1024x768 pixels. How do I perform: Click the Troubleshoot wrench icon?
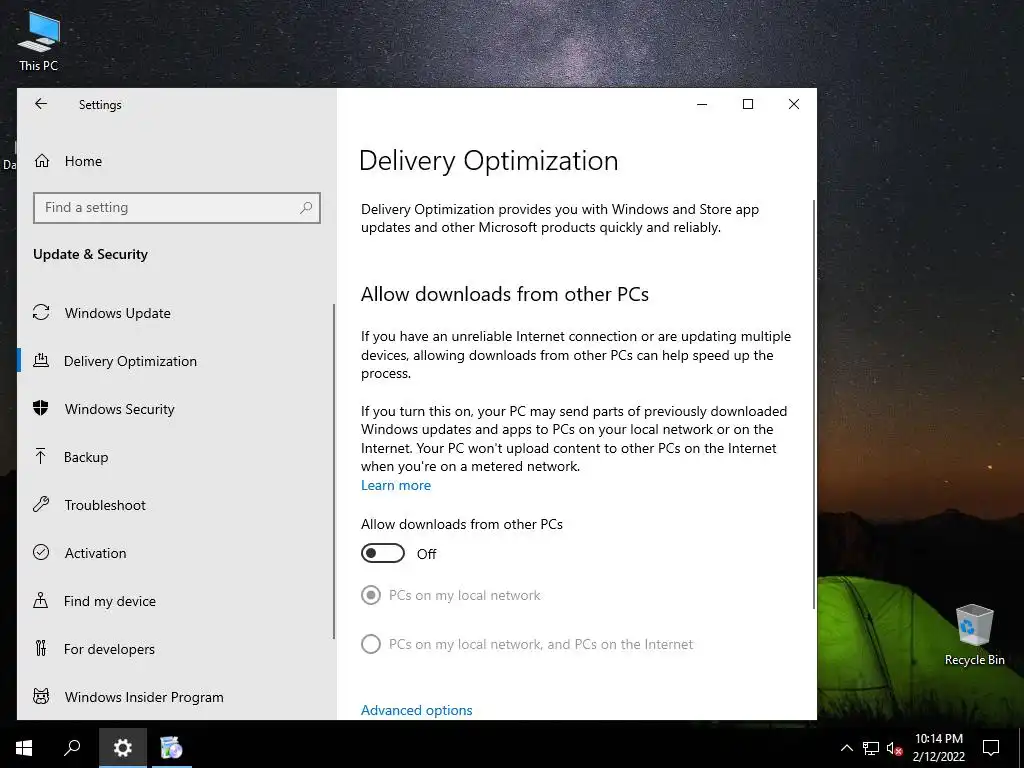coord(41,504)
